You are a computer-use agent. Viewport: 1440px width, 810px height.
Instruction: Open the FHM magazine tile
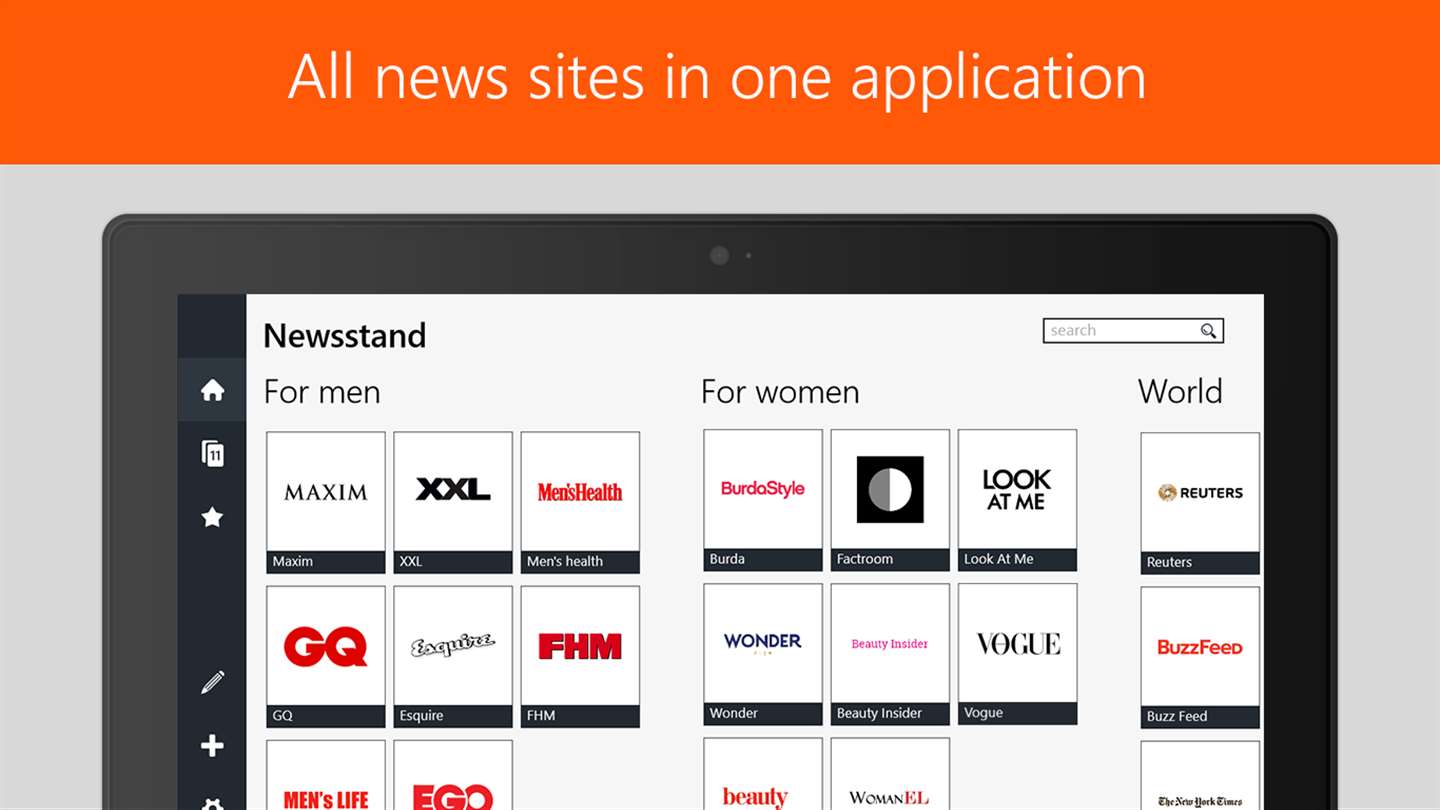(x=580, y=656)
